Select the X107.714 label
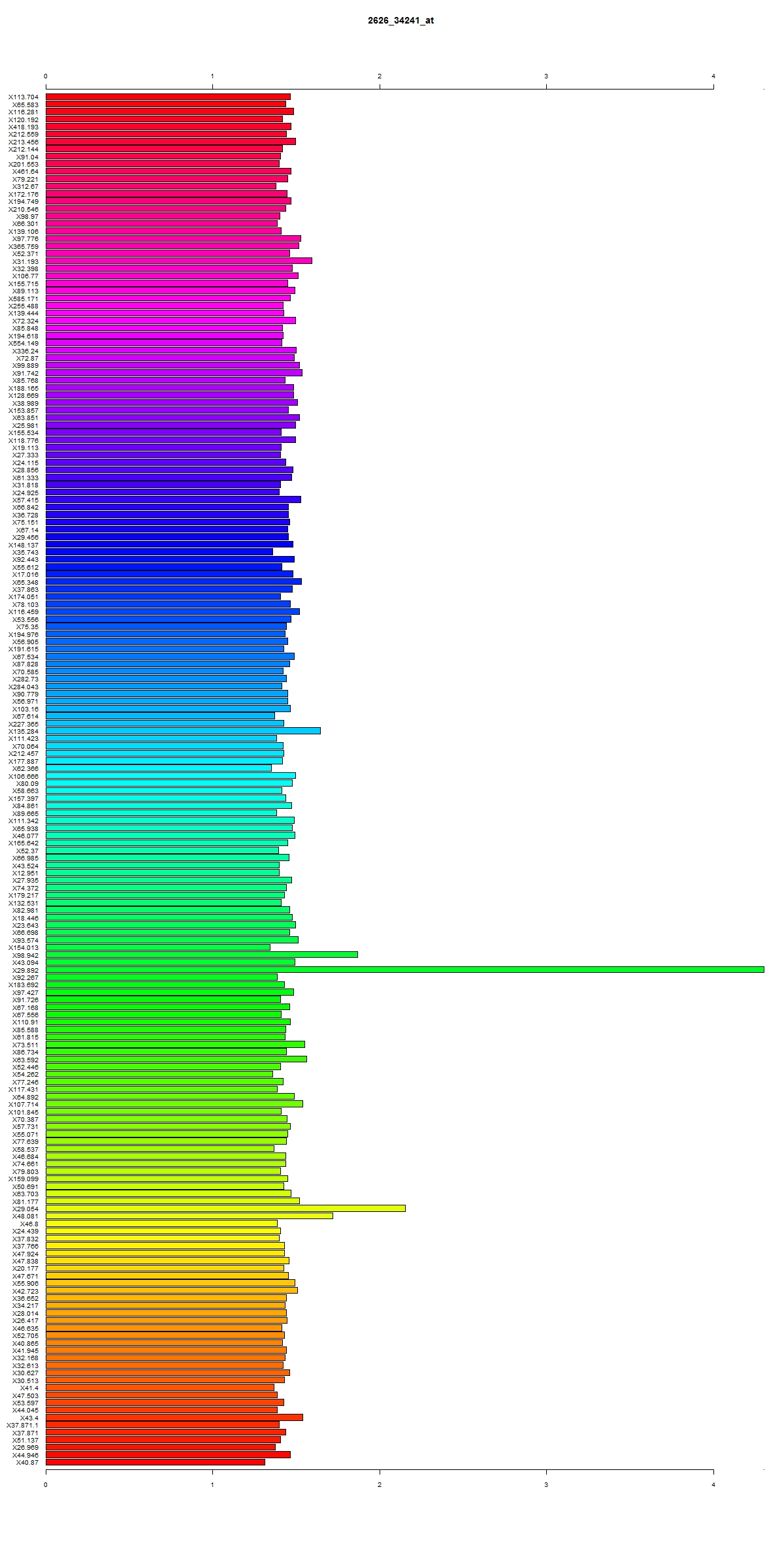The width and height of the screenshot is (784, 1568). [x=24, y=1104]
